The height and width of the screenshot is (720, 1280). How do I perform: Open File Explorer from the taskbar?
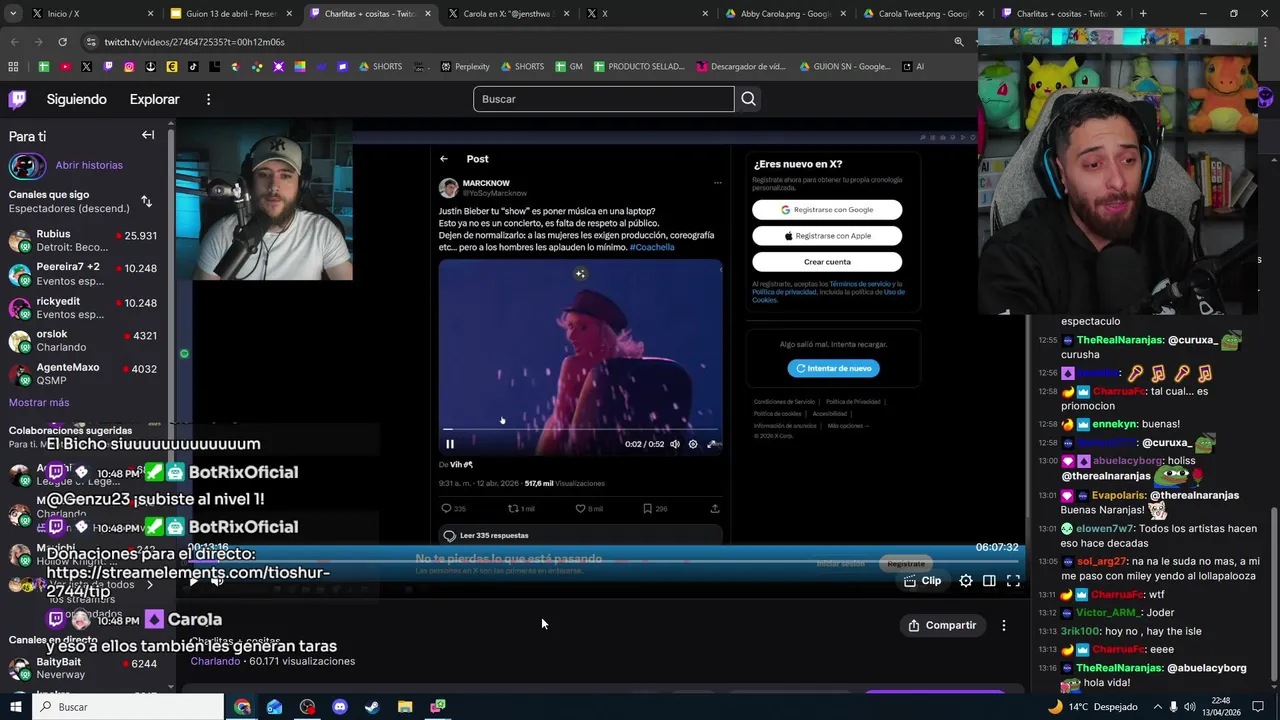(405, 707)
